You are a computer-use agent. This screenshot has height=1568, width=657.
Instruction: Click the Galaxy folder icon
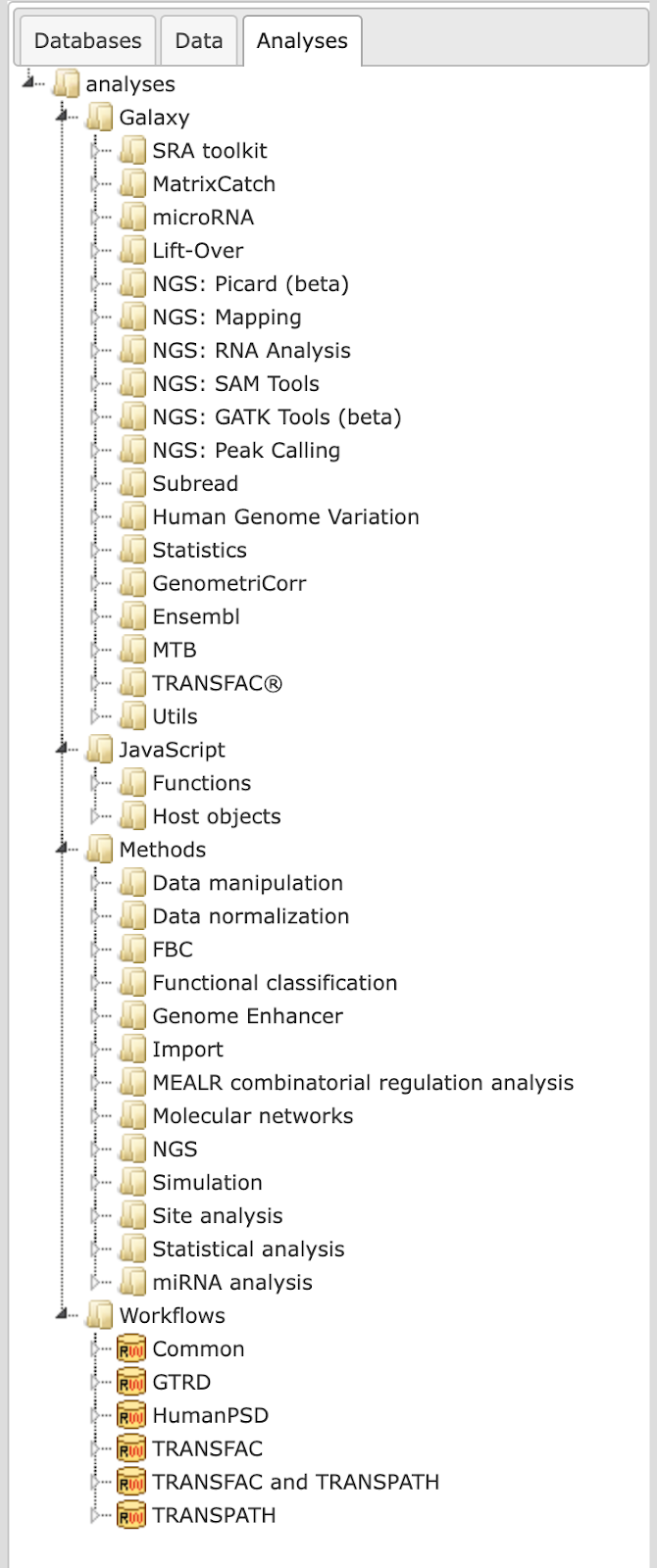coord(99,118)
